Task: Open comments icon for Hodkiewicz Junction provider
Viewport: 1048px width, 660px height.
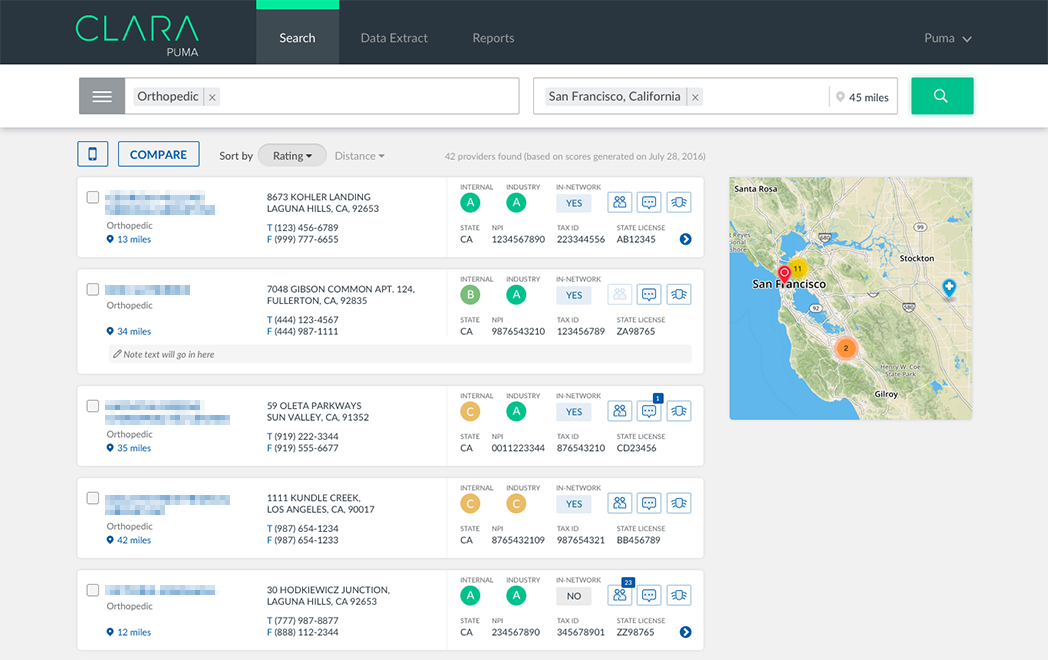Action: click(x=649, y=595)
